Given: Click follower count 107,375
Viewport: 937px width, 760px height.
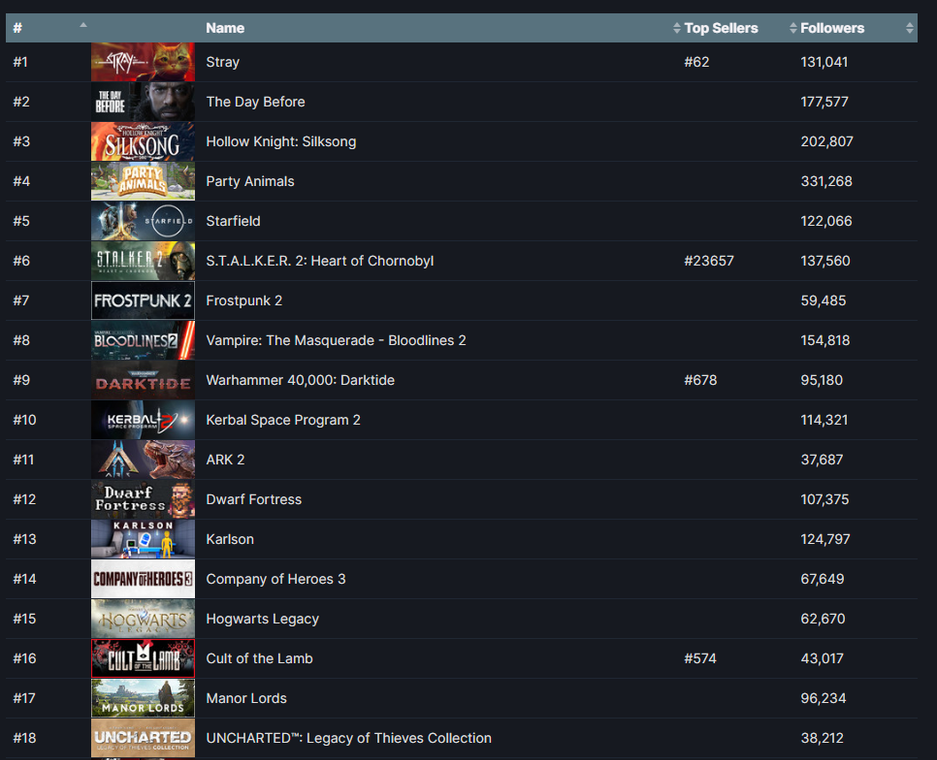Looking at the screenshot, I should pos(825,499).
